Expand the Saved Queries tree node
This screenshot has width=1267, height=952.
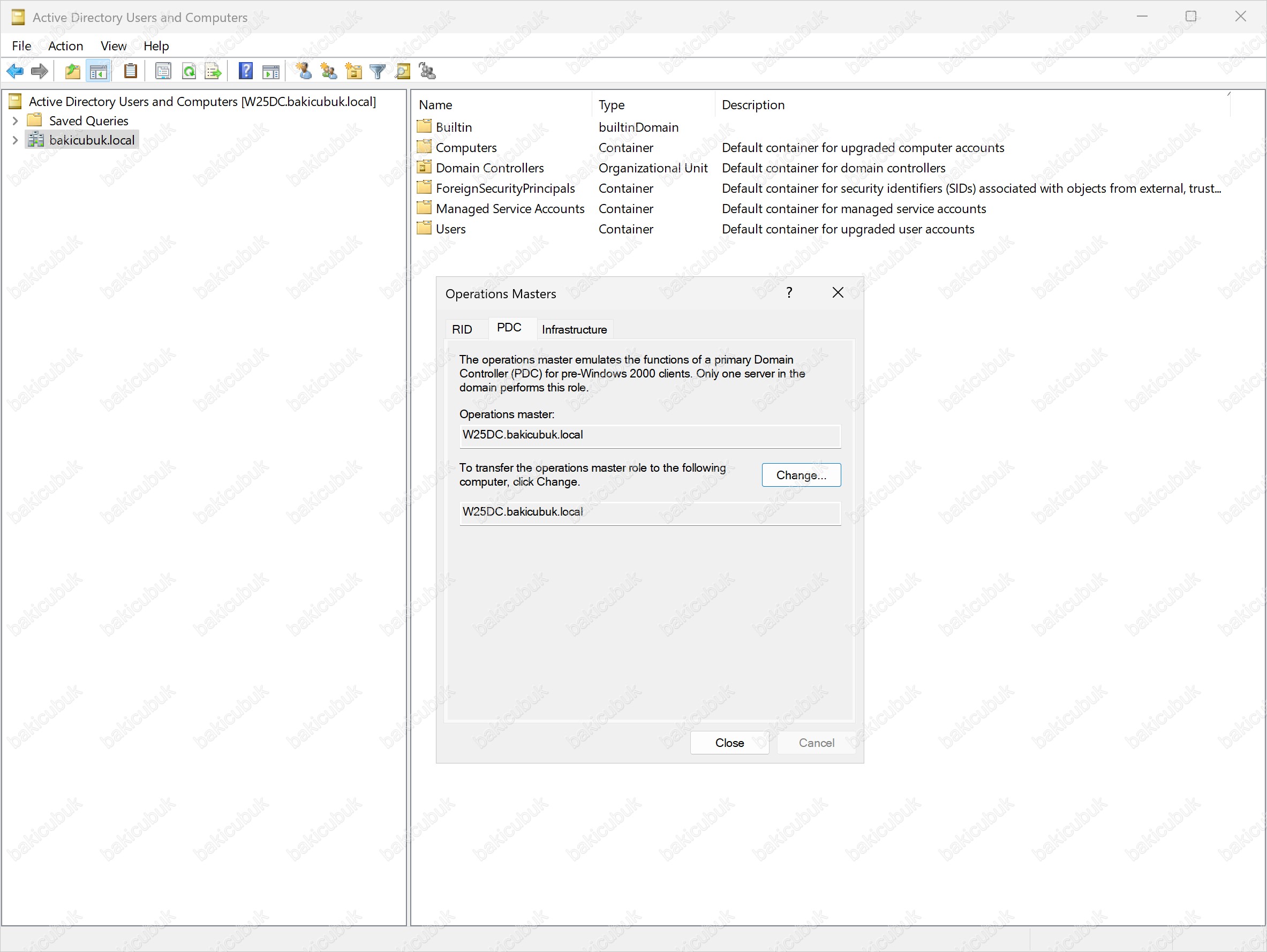point(16,121)
